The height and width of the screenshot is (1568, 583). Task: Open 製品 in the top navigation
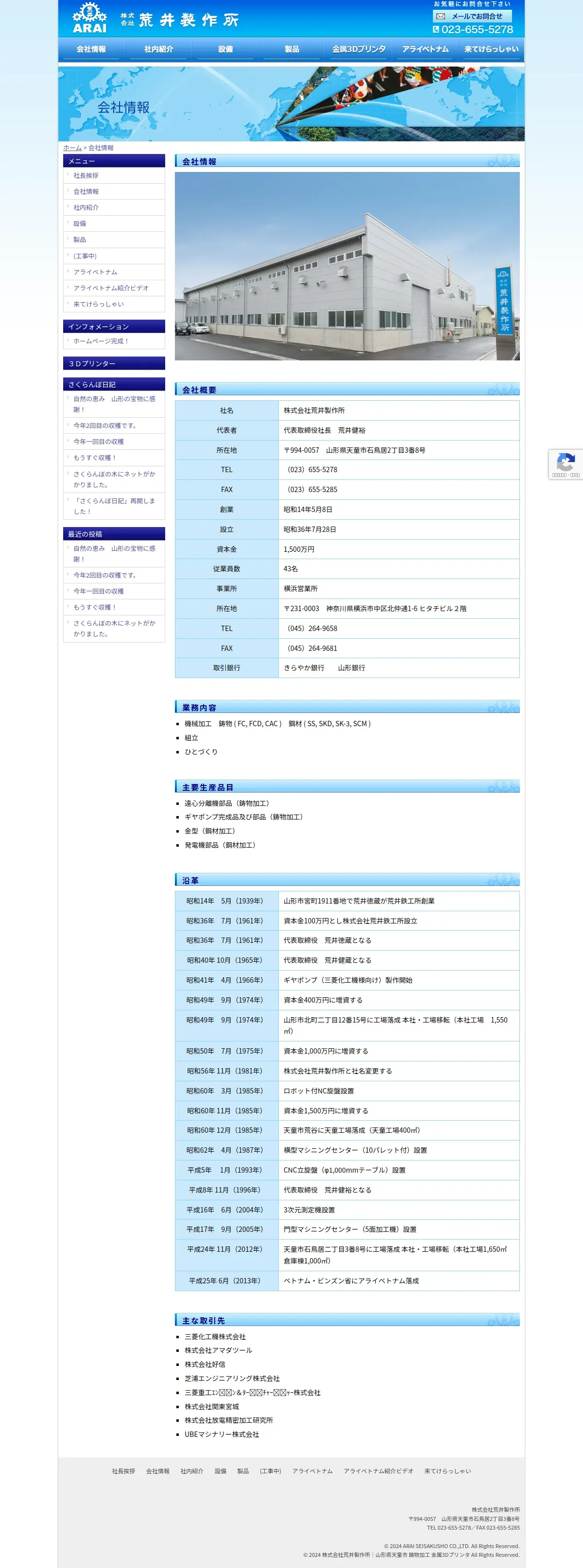292,50
